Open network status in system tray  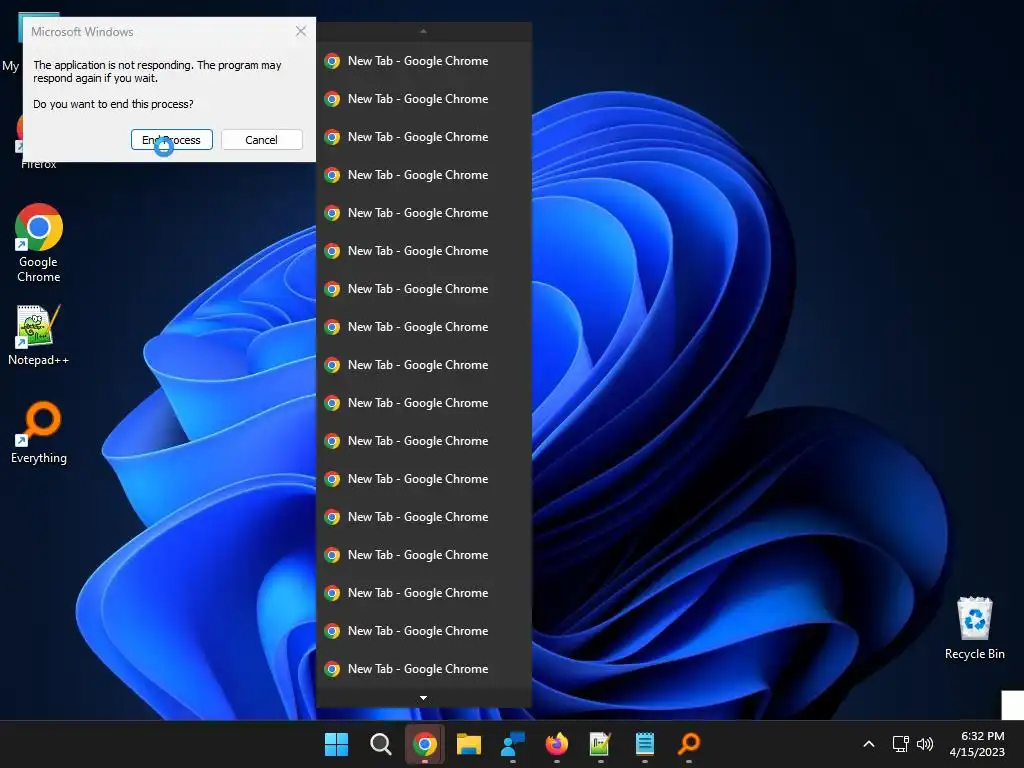[x=901, y=744]
